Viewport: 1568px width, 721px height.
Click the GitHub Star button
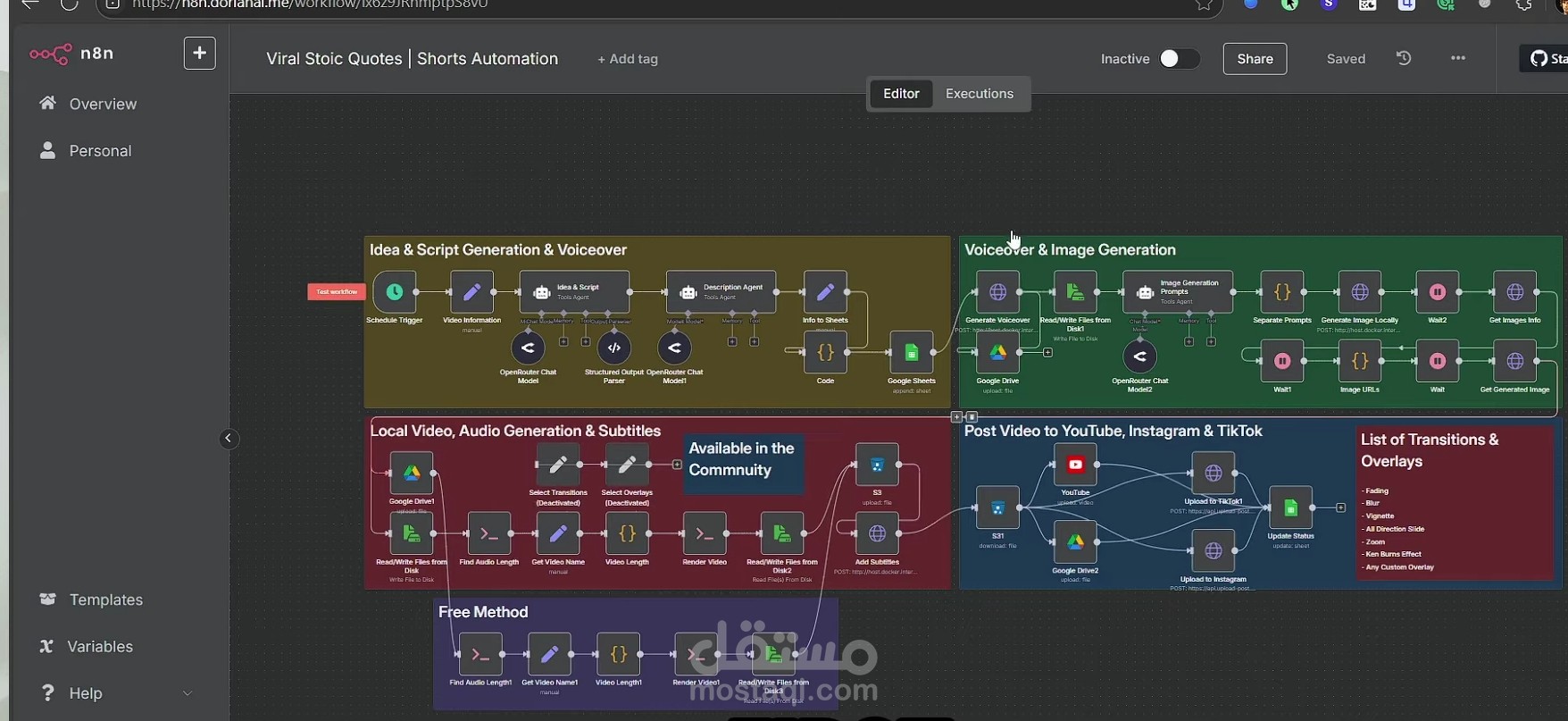click(x=1544, y=59)
